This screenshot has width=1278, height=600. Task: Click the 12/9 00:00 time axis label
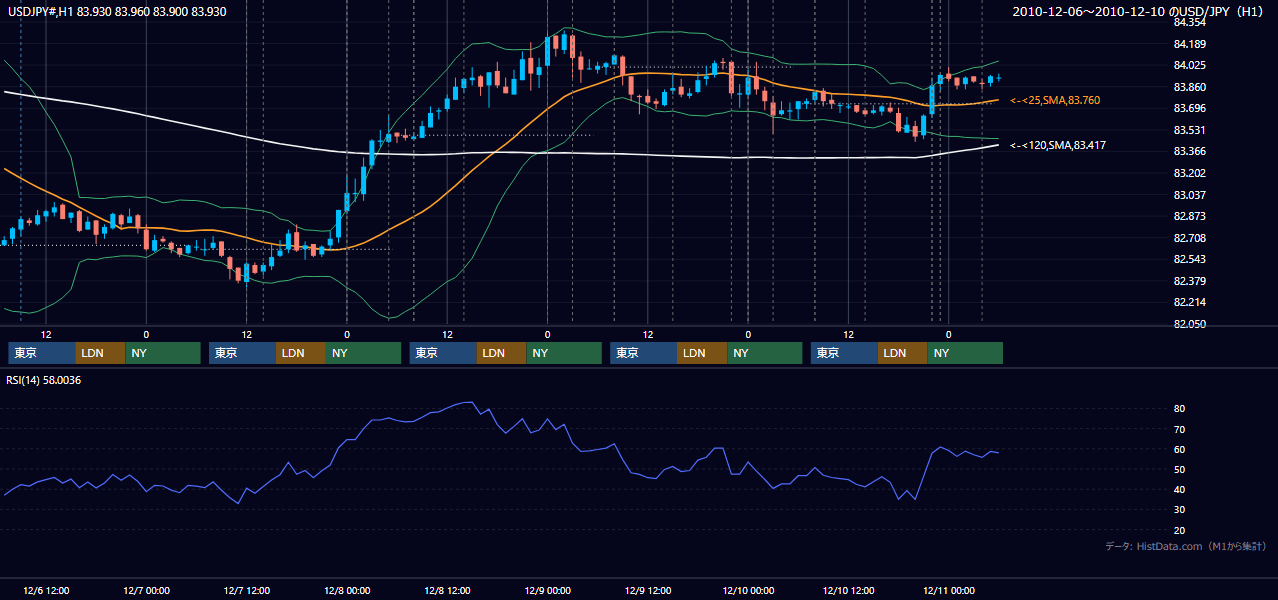click(x=547, y=590)
